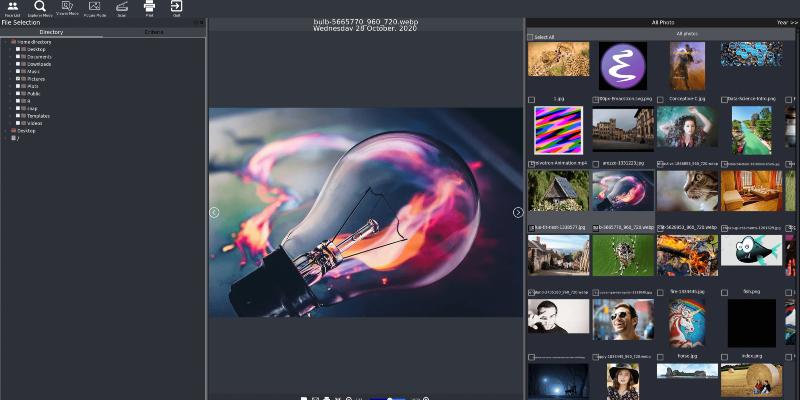The width and height of the screenshot is (800, 400).
Task: Click the Scan toolbar icon
Action: tap(122, 8)
